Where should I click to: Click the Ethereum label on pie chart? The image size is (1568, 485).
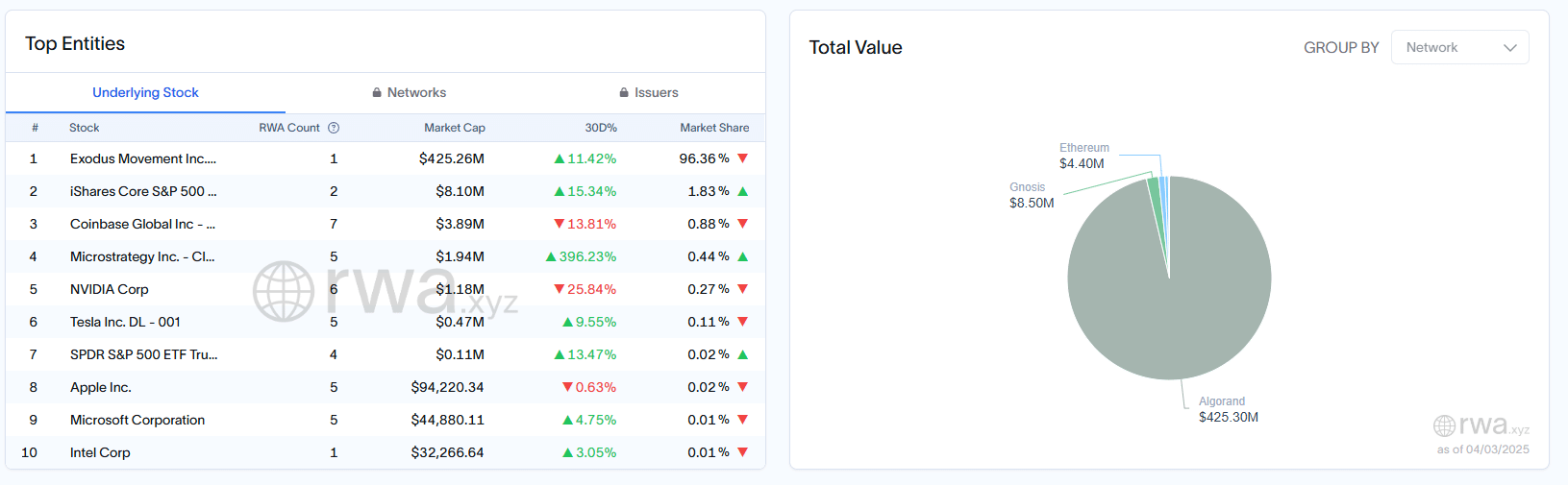click(1084, 148)
